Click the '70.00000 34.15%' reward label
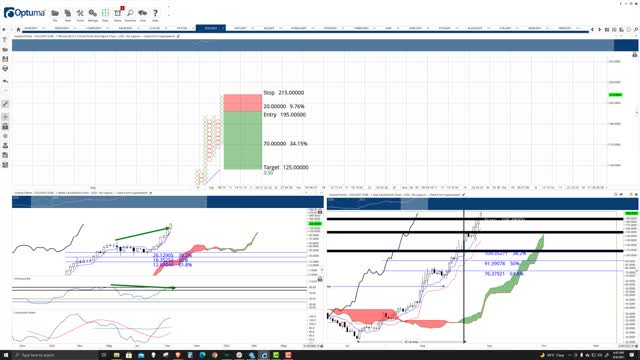 [x=285, y=144]
